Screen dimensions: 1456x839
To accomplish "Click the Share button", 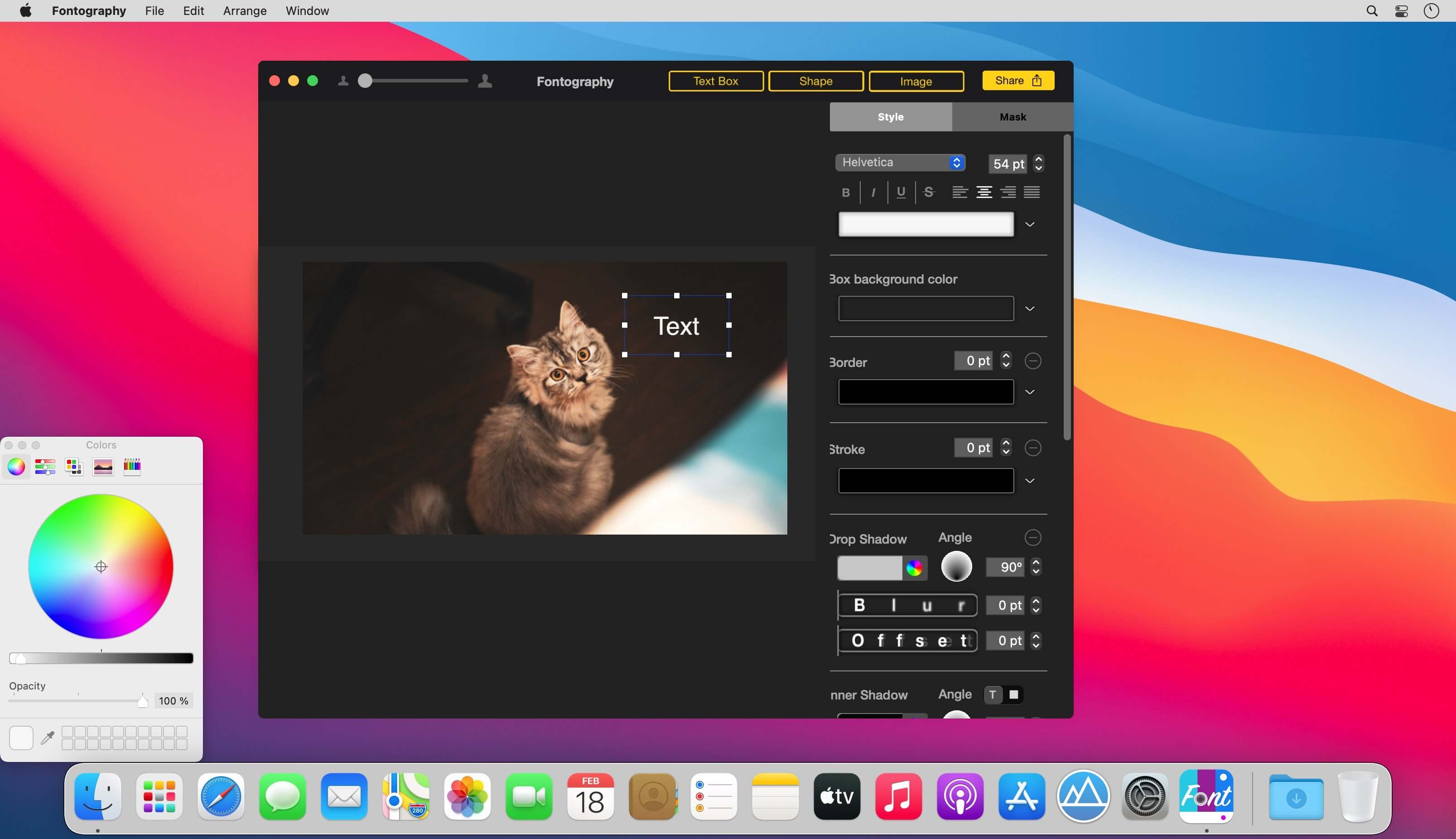I will tap(1018, 81).
